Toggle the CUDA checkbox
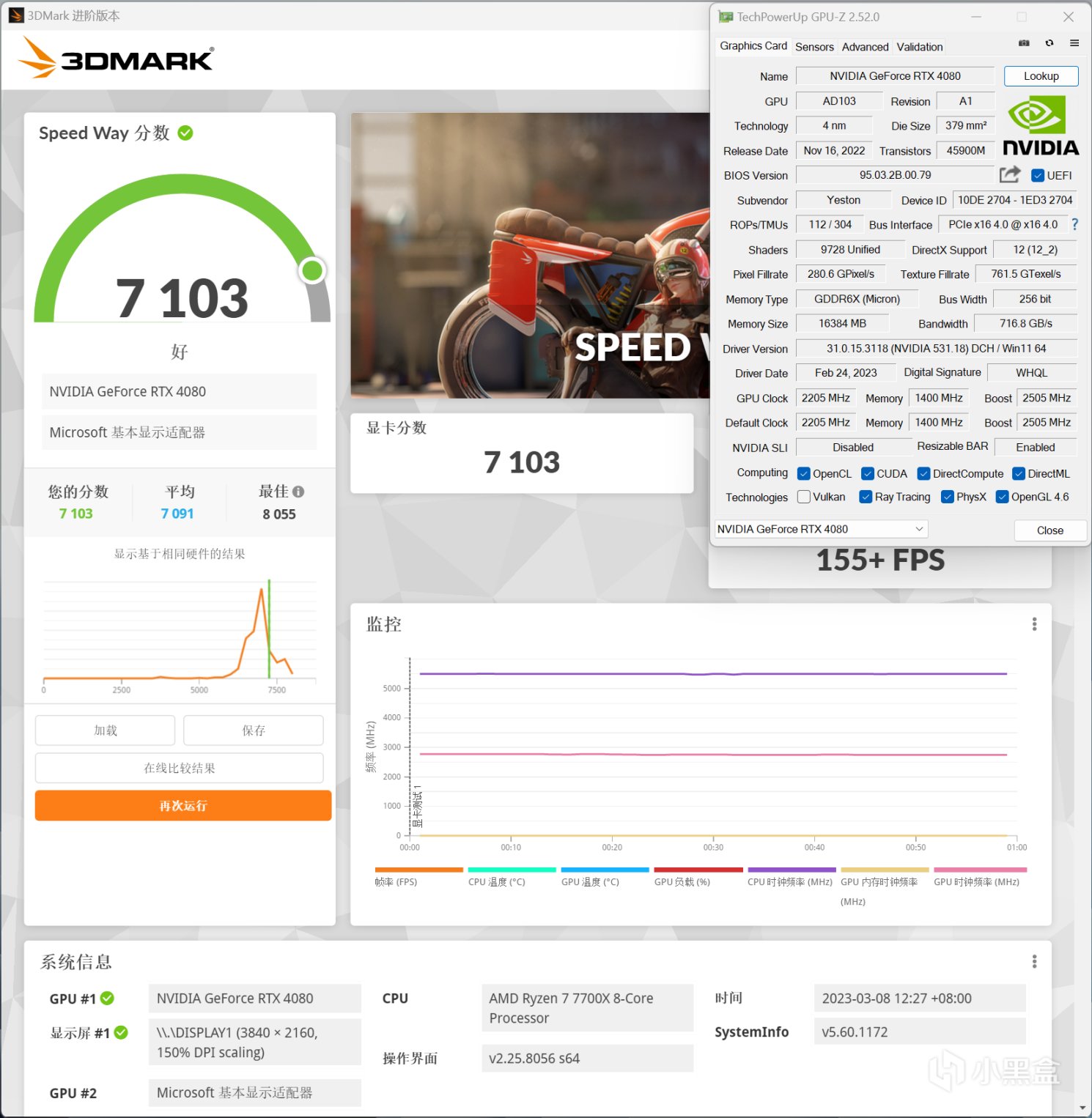The image size is (1092, 1118). [868, 473]
